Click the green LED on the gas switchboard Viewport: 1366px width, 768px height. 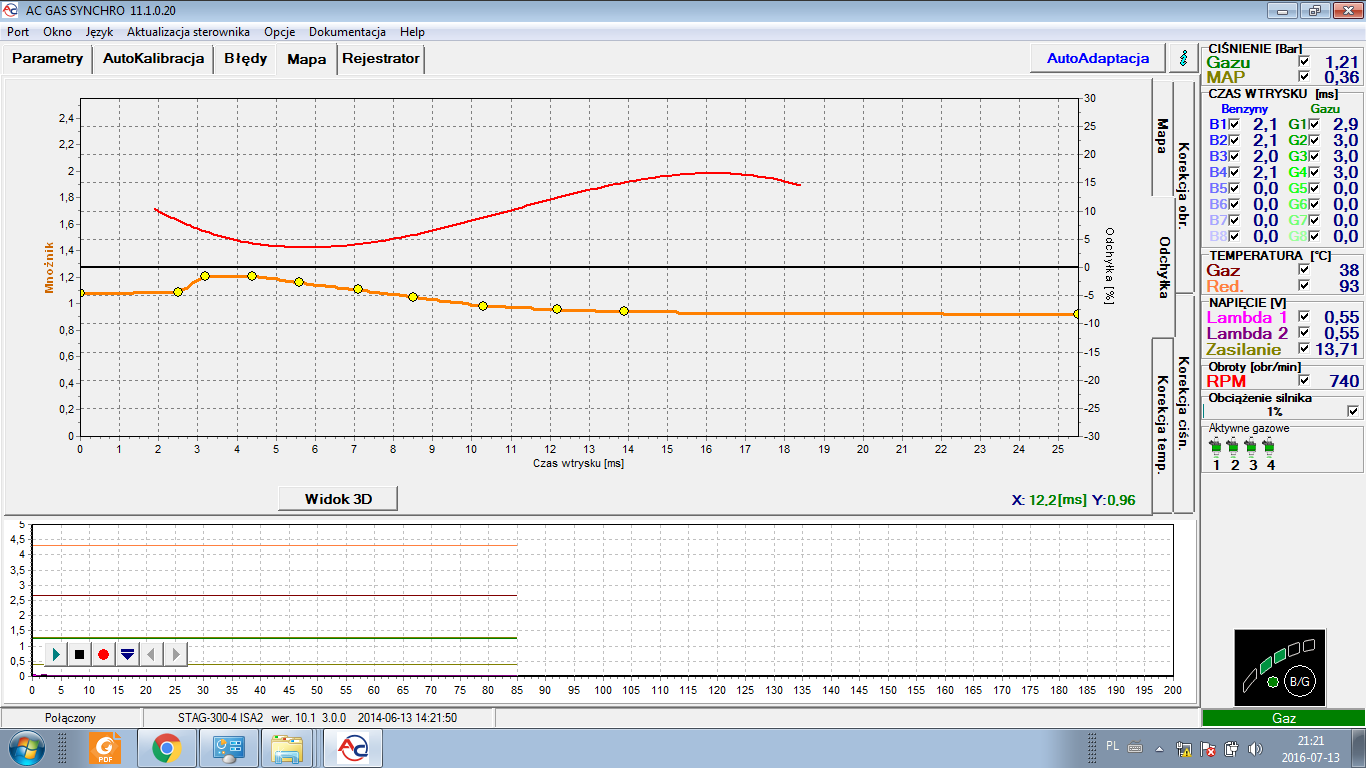coord(1272,682)
